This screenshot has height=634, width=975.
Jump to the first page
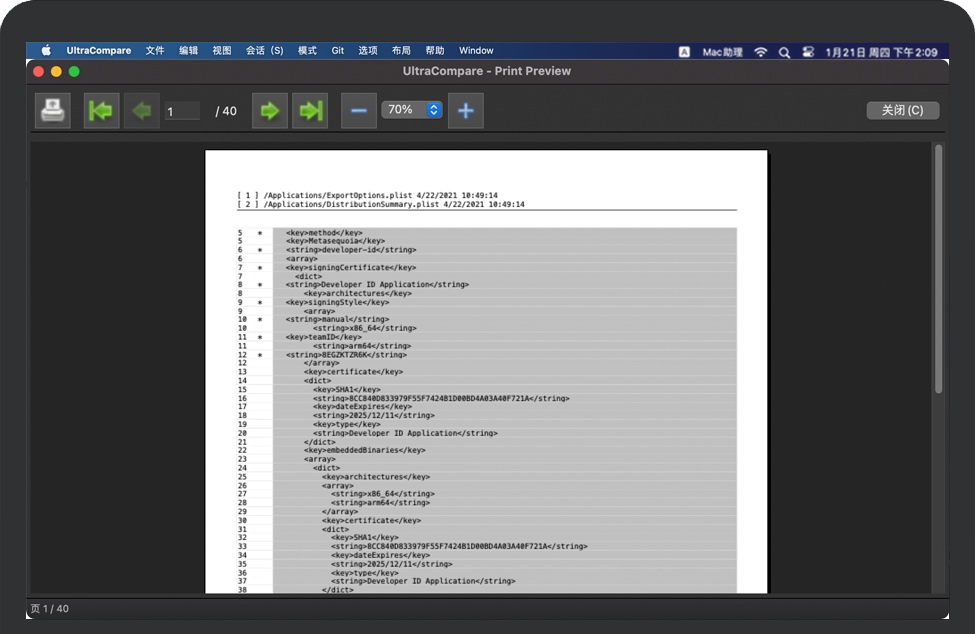[x=101, y=110]
